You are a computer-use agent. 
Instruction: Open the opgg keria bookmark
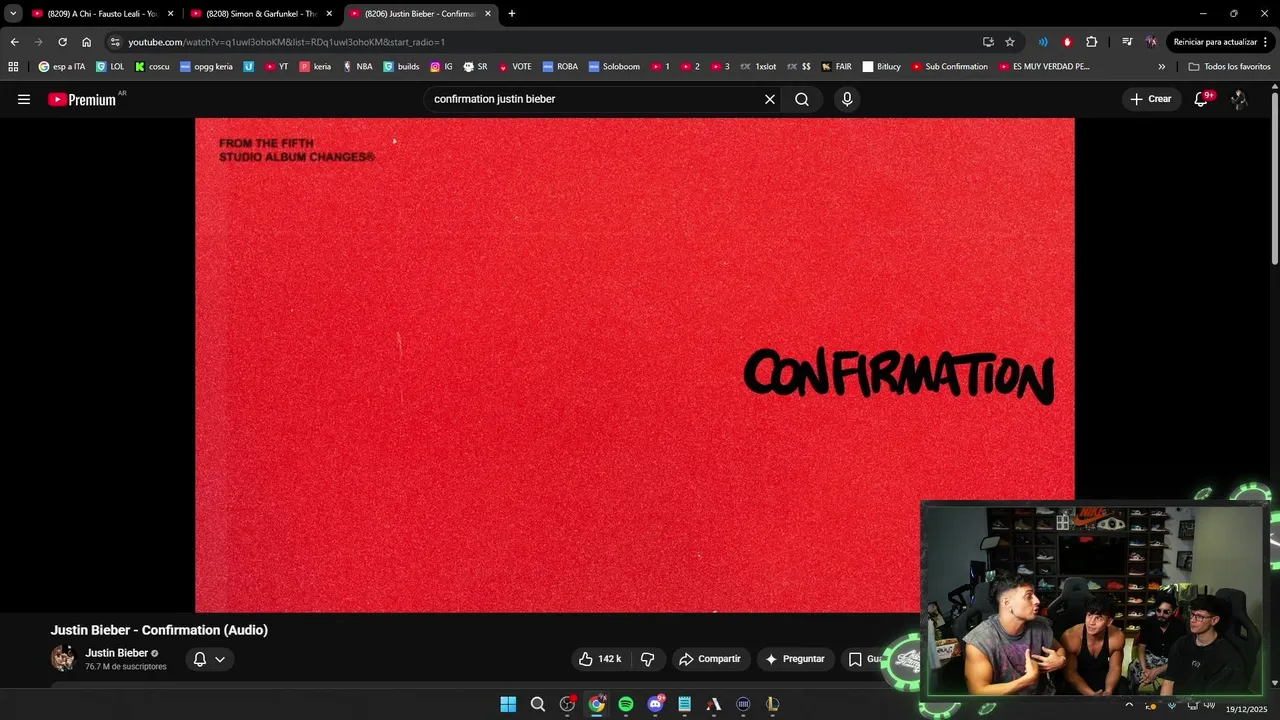(206, 67)
